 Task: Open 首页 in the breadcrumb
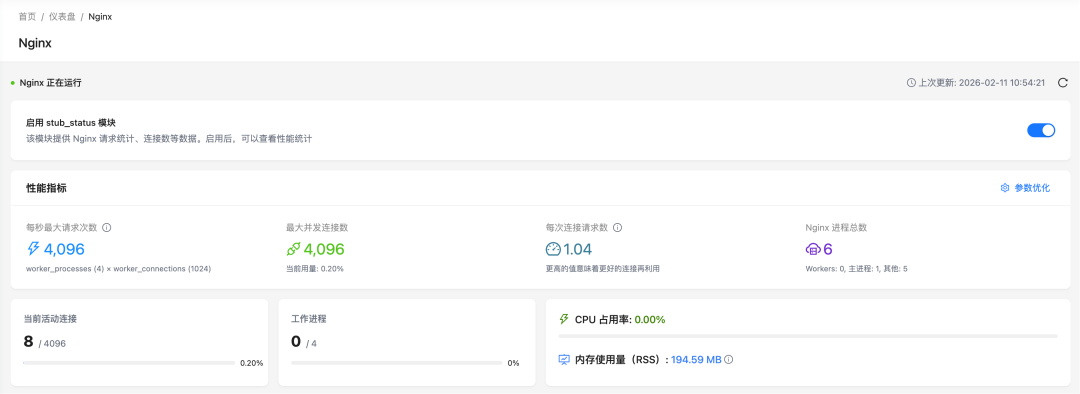pos(27,17)
